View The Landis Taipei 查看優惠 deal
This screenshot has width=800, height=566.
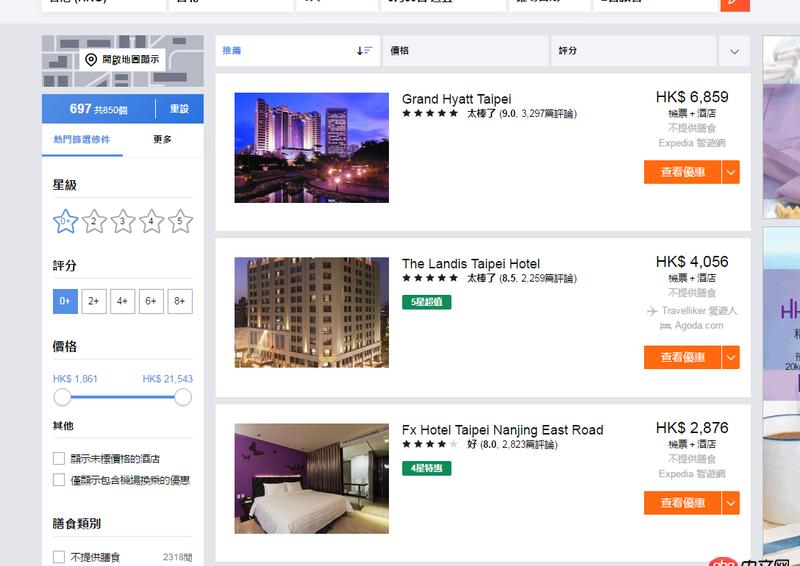click(x=682, y=357)
